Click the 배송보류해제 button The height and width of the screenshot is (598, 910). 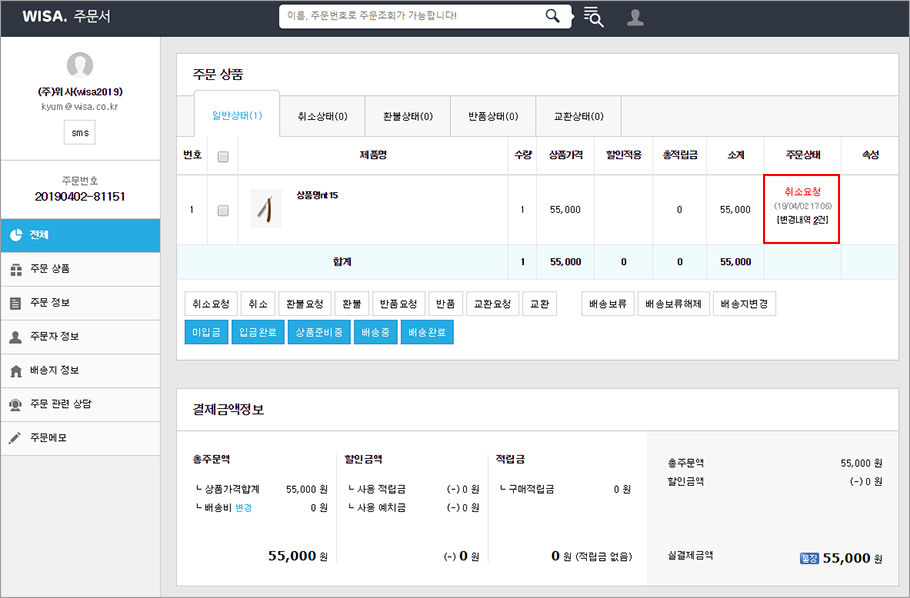[x=673, y=304]
